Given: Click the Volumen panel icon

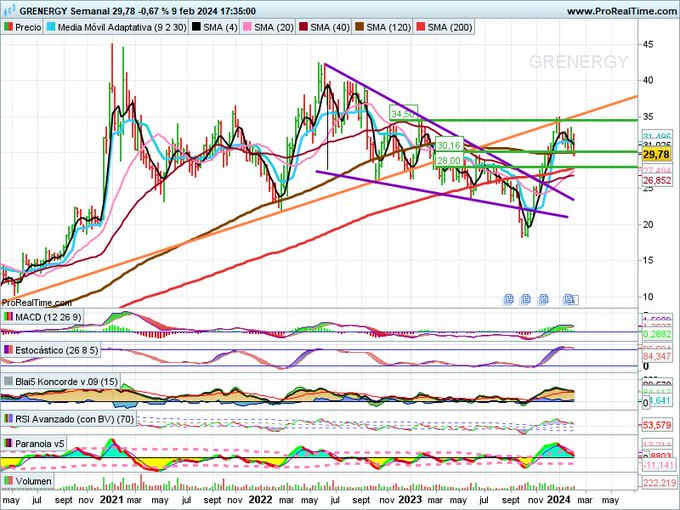Looking at the screenshot, I should pyautogui.click(x=8, y=481).
